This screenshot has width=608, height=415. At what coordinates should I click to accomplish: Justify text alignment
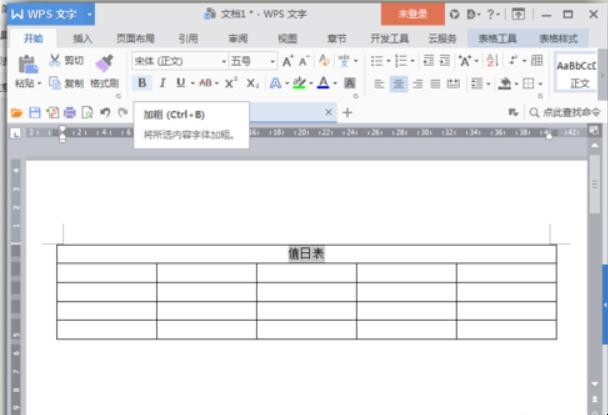pos(435,83)
